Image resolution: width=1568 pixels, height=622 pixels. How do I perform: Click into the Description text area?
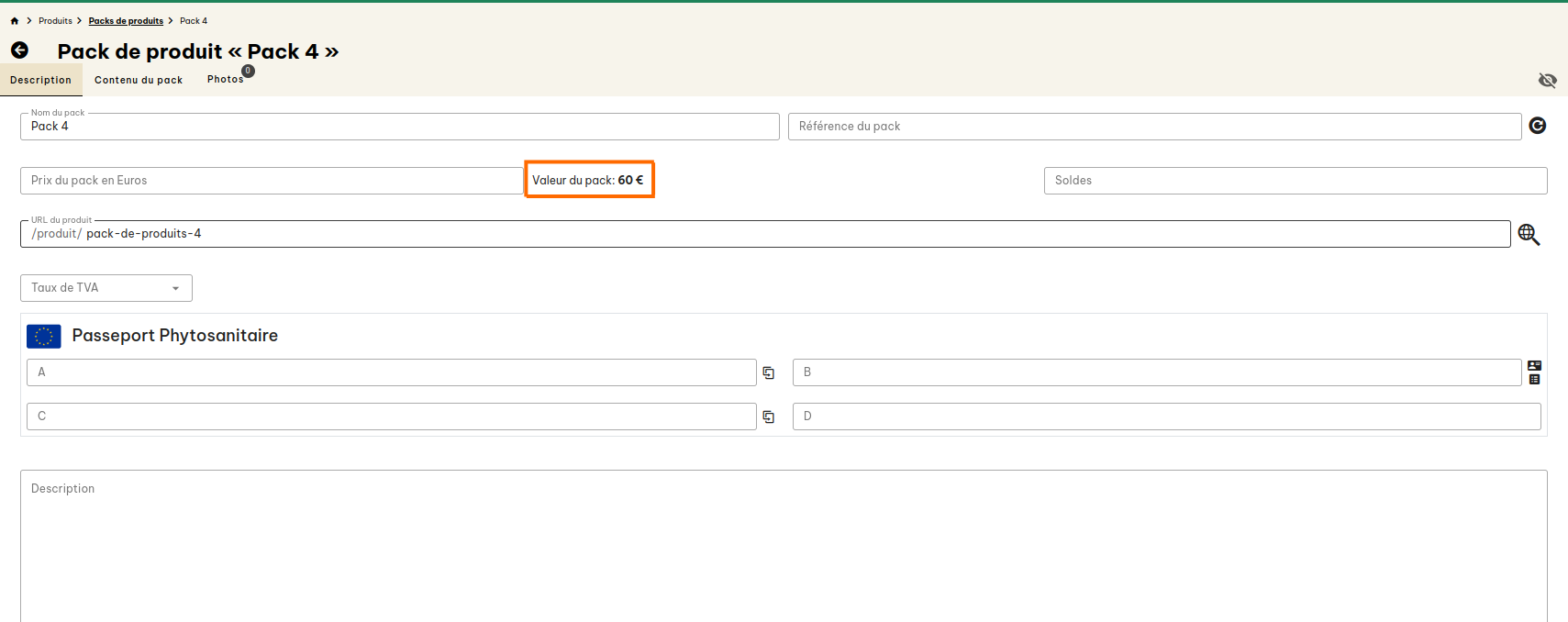[x=784, y=547]
